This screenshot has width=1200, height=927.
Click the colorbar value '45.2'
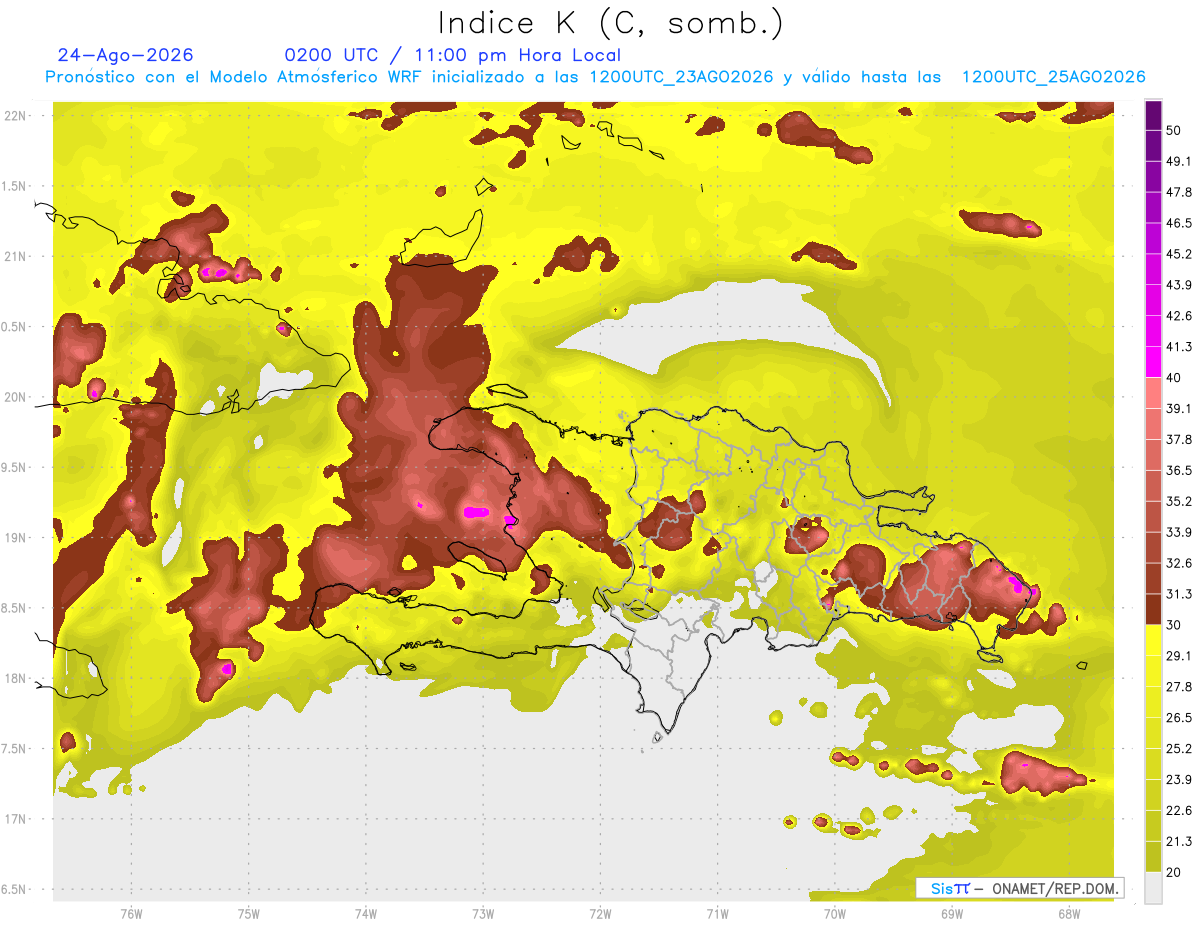[x=1179, y=254]
